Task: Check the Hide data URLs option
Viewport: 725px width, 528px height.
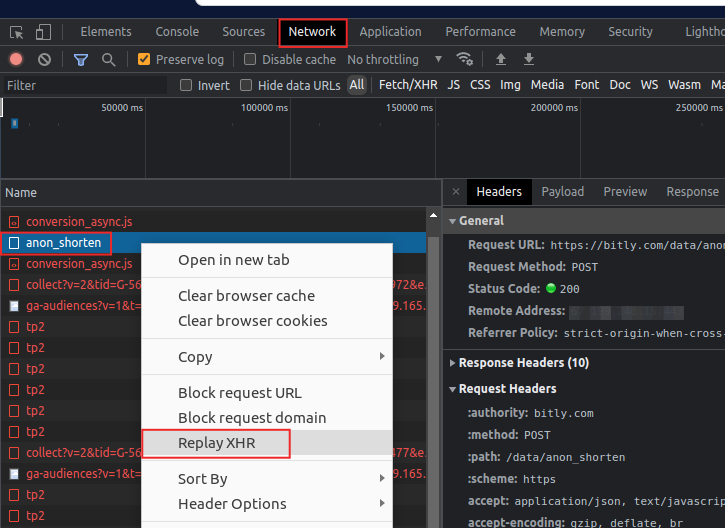Action: tap(247, 86)
